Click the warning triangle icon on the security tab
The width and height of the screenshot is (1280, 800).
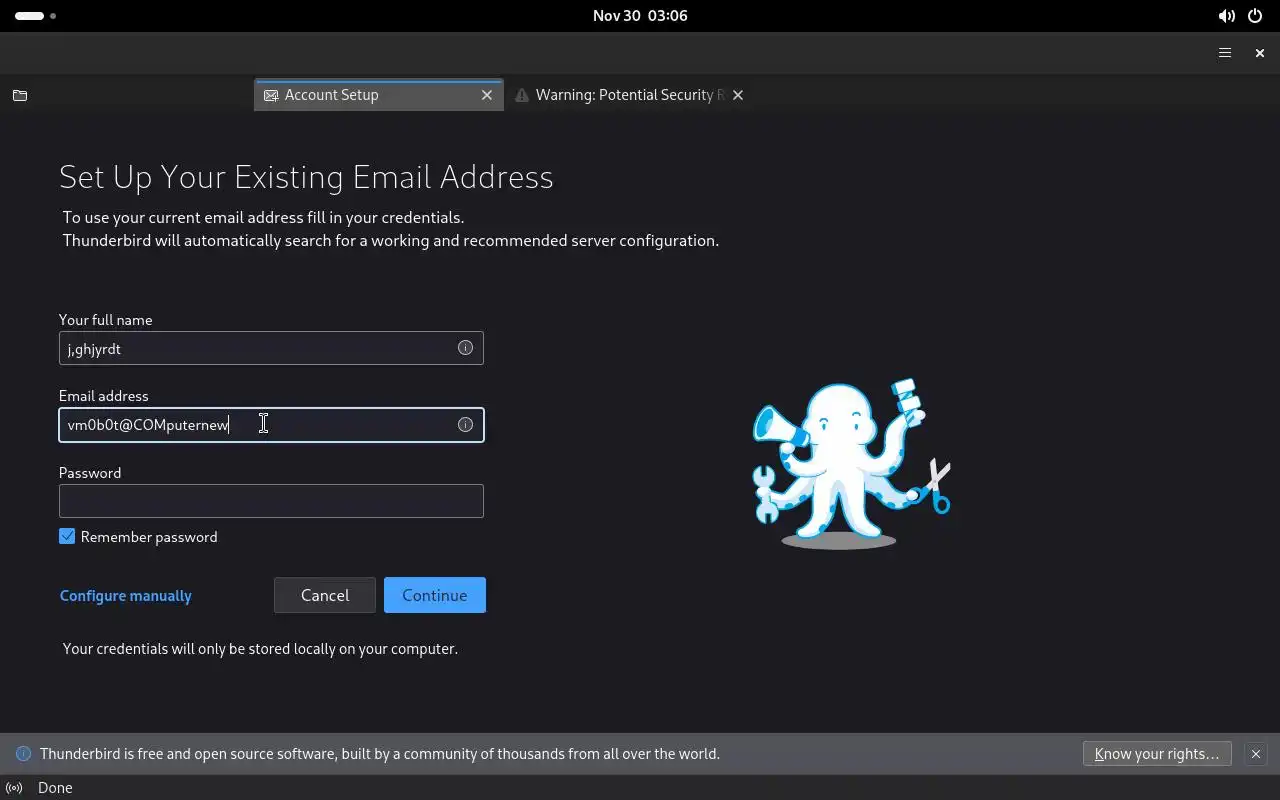click(x=521, y=95)
